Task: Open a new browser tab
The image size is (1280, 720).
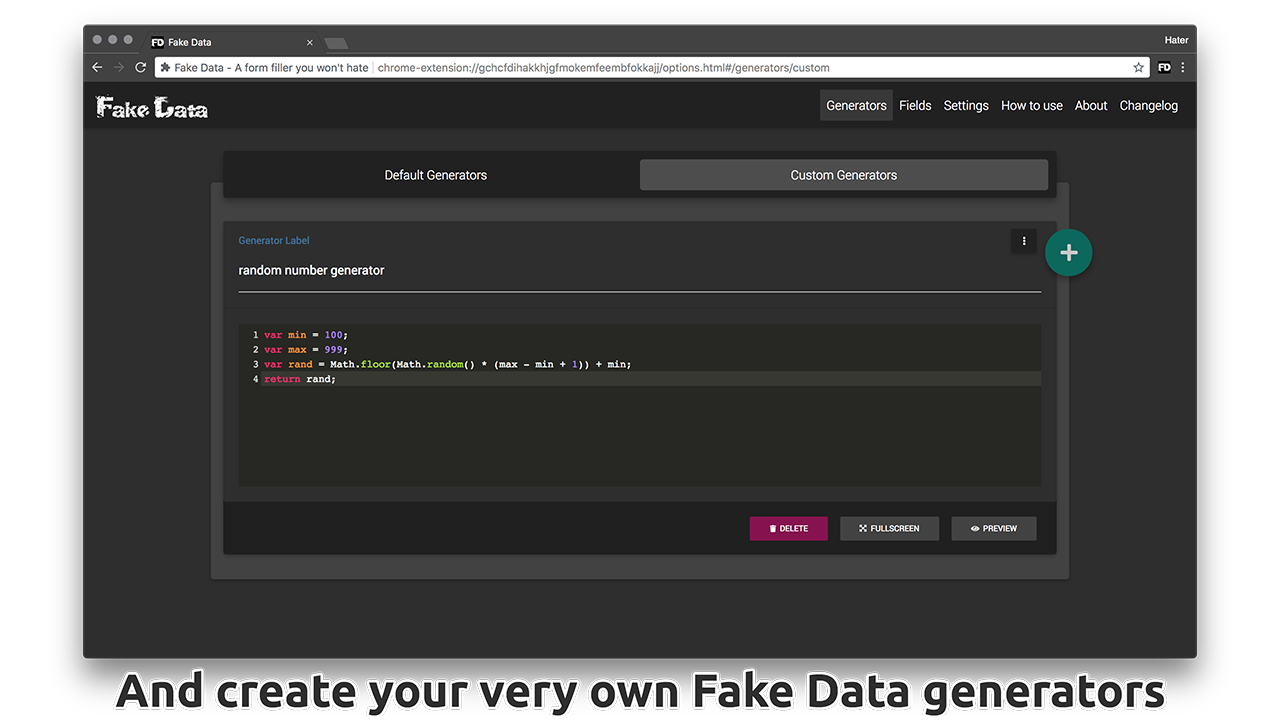Action: tap(336, 43)
